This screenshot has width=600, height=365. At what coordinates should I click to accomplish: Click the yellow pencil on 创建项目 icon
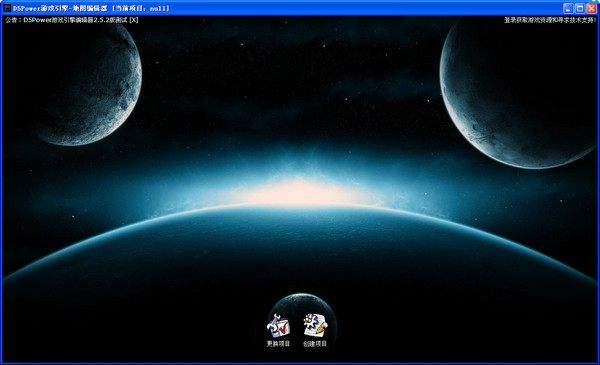click(x=321, y=328)
